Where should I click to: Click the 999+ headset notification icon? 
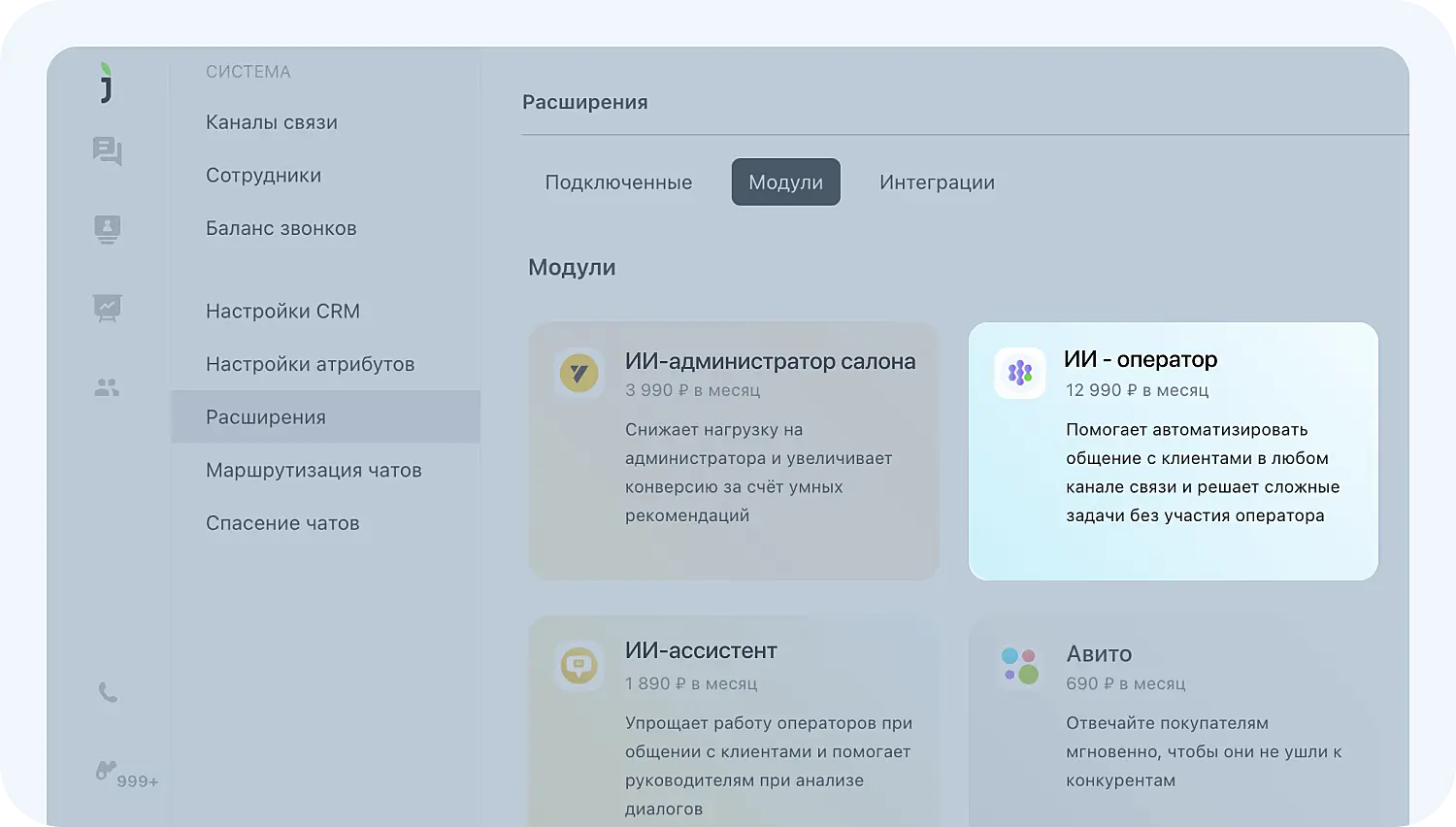[x=107, y=772]
